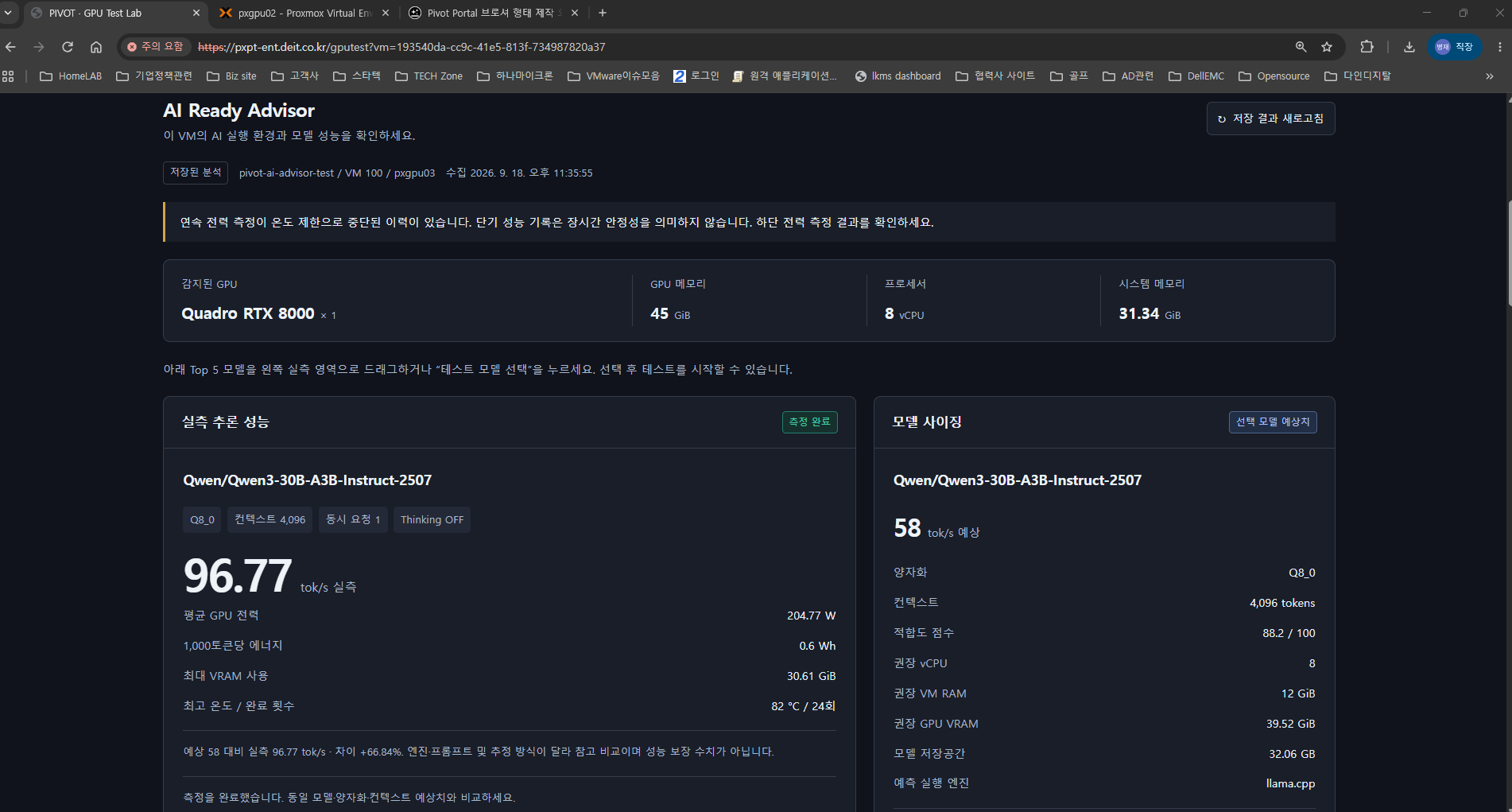Select the Thinking OFF chip
The width and height of the screenshot is (1512, 812).
432,519
